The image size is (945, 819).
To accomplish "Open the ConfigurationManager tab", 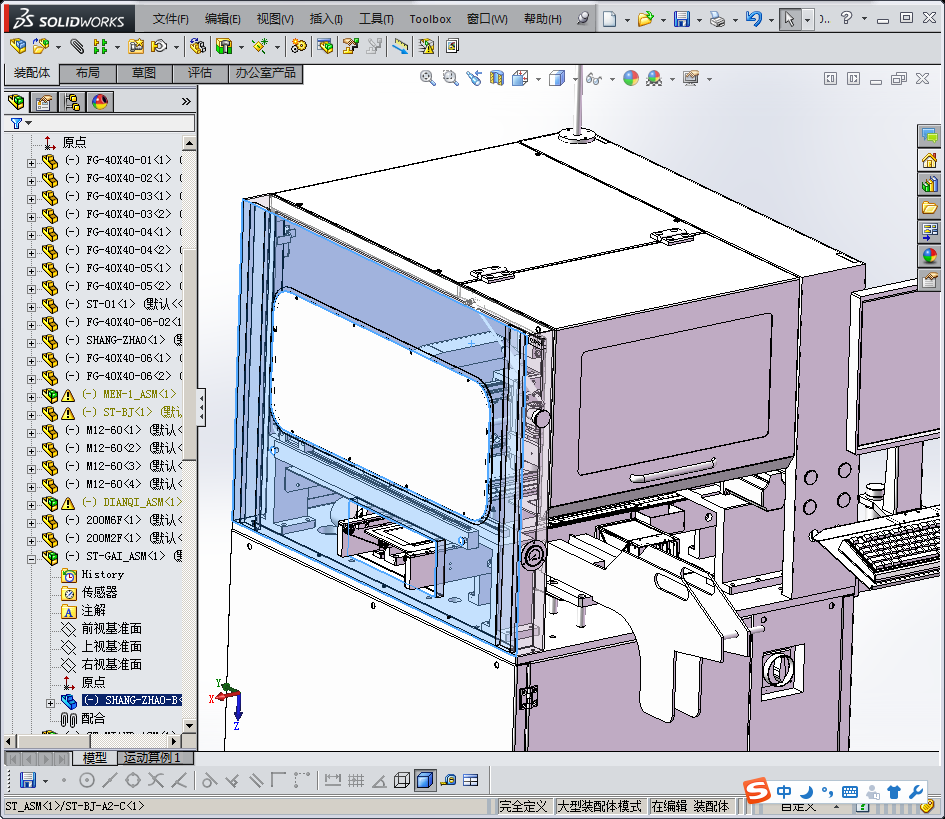I will 72,102.
